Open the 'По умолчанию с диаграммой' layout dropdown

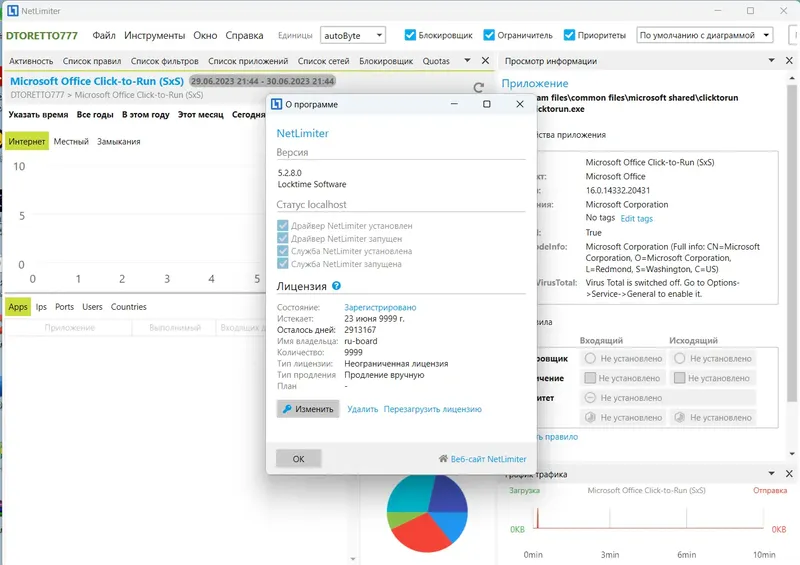[705, 35]
